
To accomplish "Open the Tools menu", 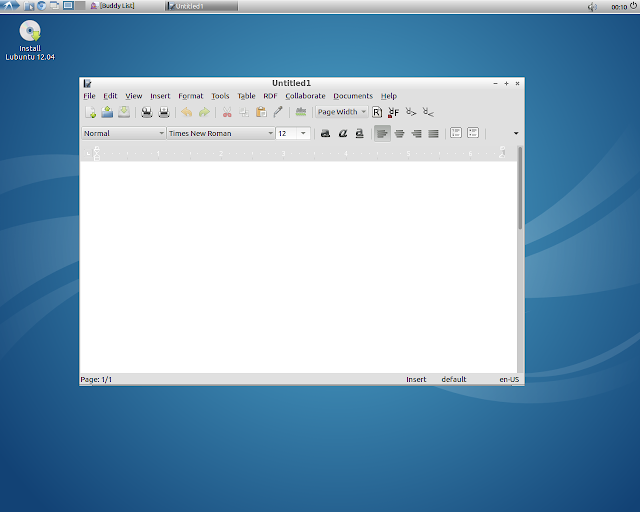I will [x=220, y=96].
